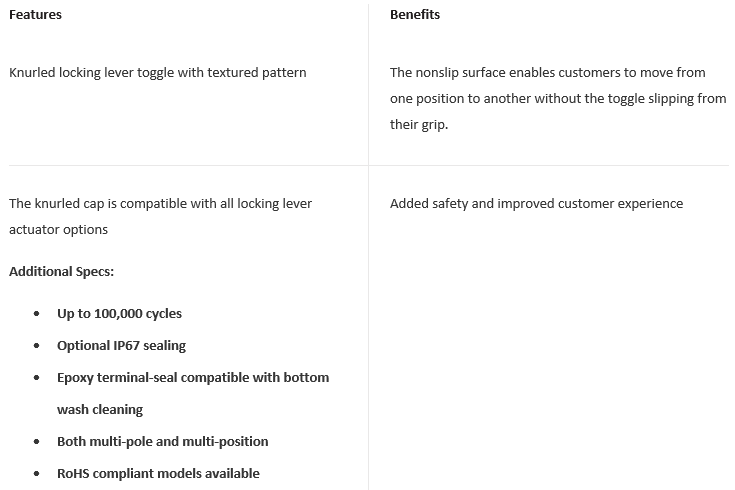This screenshot has height=490, width=735.
Task: Click the Features column header
Action: (35, 15)
